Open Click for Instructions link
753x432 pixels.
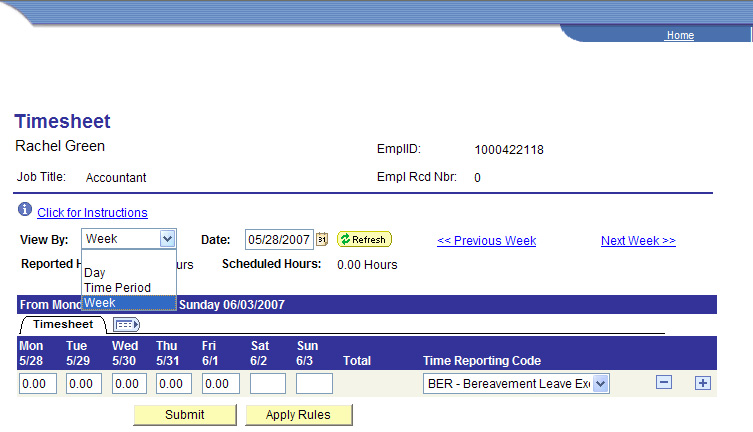(92, 213)
